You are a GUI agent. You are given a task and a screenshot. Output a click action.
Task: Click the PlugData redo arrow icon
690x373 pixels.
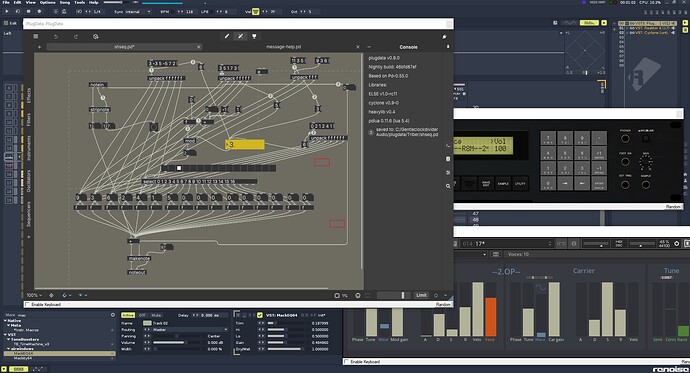coord(76,37)
